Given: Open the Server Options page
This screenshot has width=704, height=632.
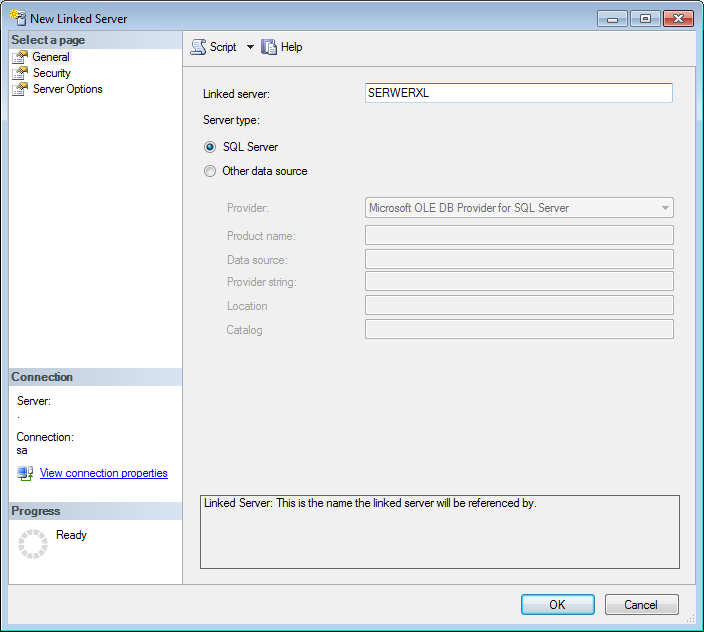Looking at the screenshot, I should [x=68, y=89].
